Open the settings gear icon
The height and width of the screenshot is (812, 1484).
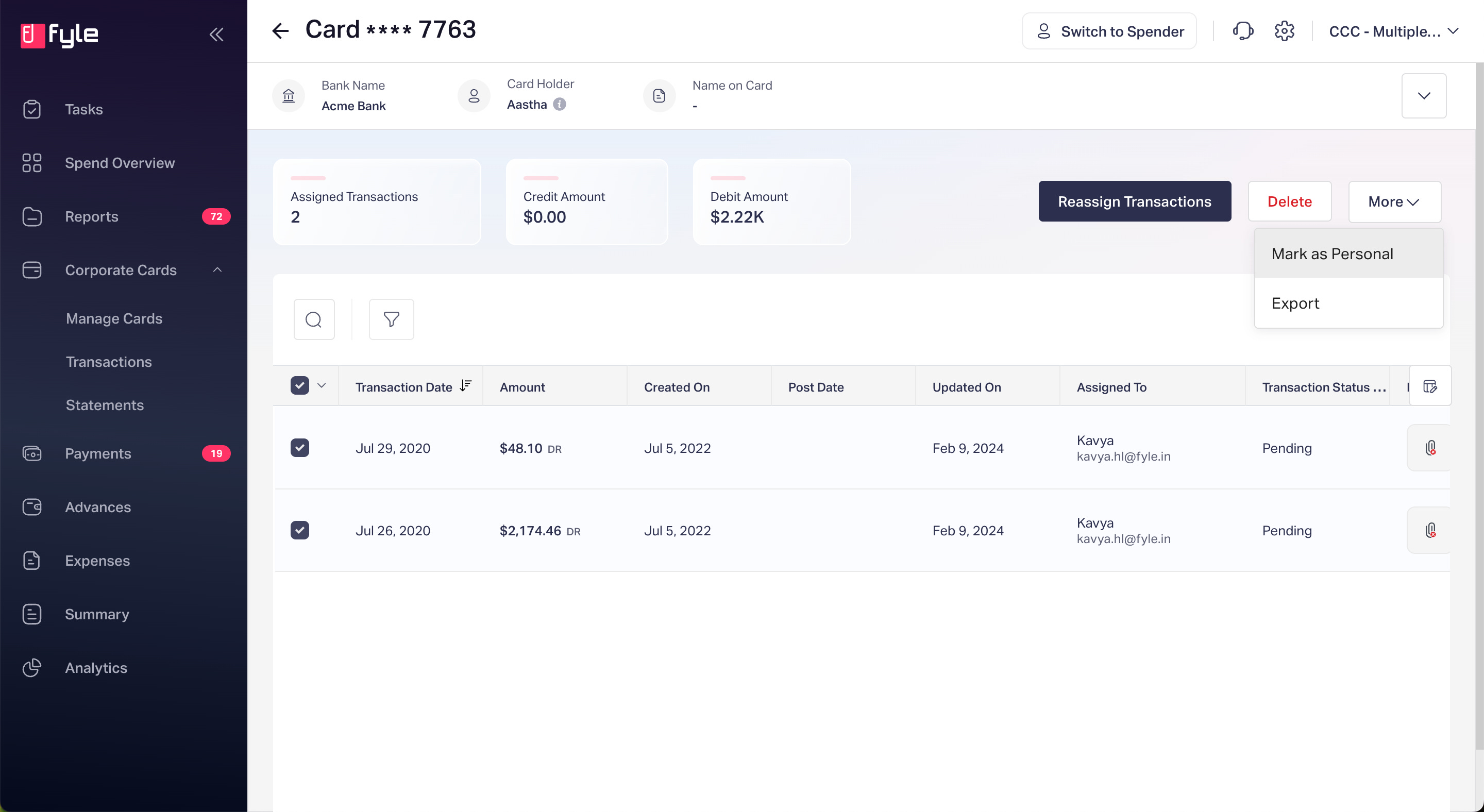(x=1284, y=31)
